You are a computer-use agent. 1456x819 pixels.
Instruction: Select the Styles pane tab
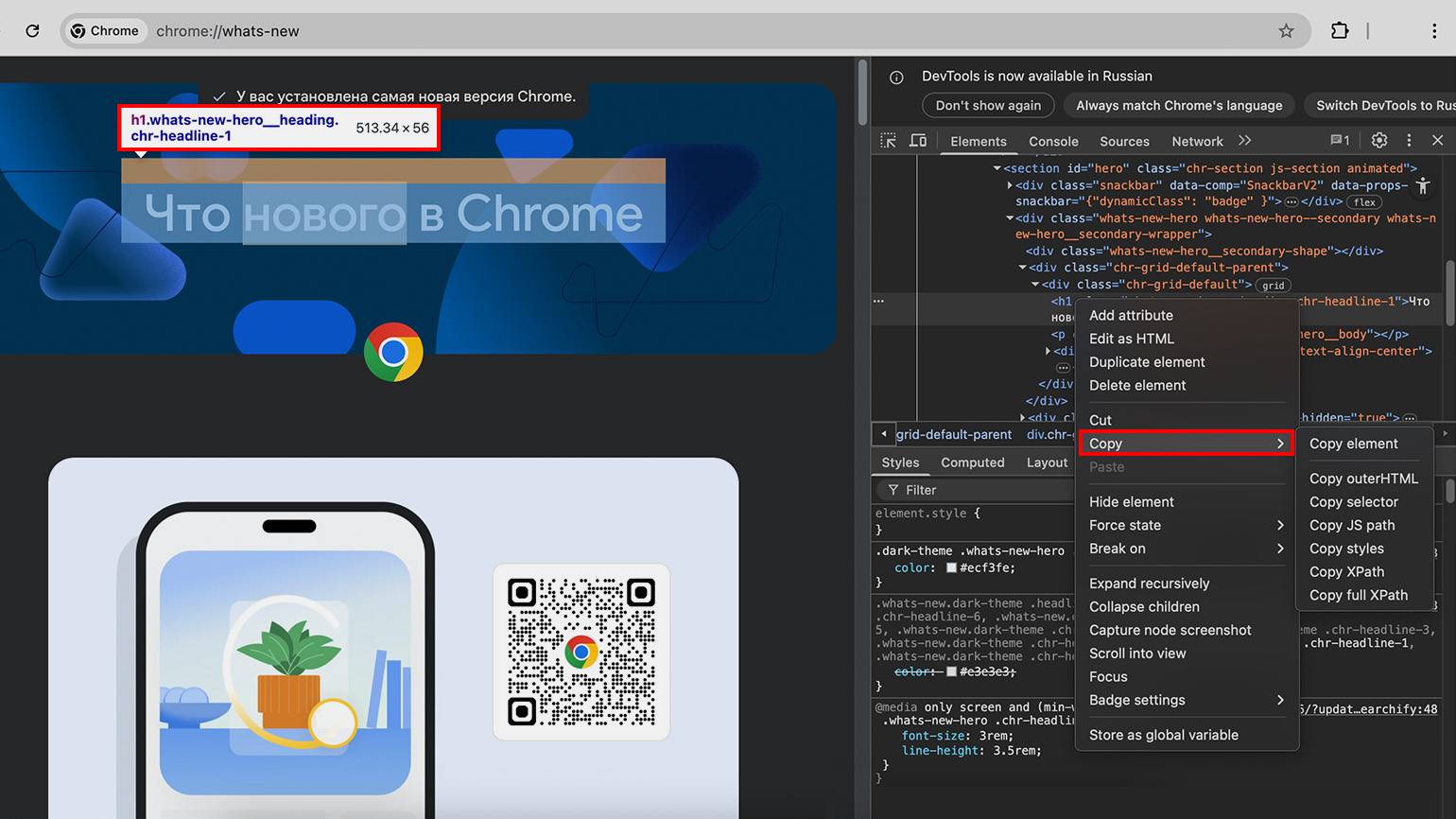tap(900, 462)
